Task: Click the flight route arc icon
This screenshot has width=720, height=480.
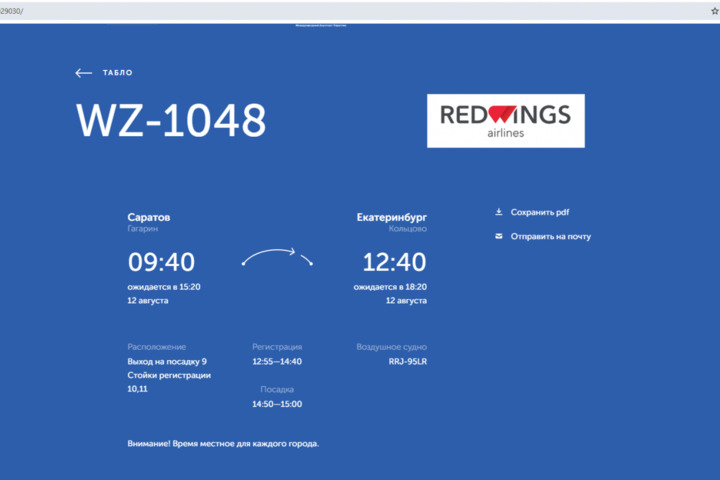Action: (x=277, y=257)
